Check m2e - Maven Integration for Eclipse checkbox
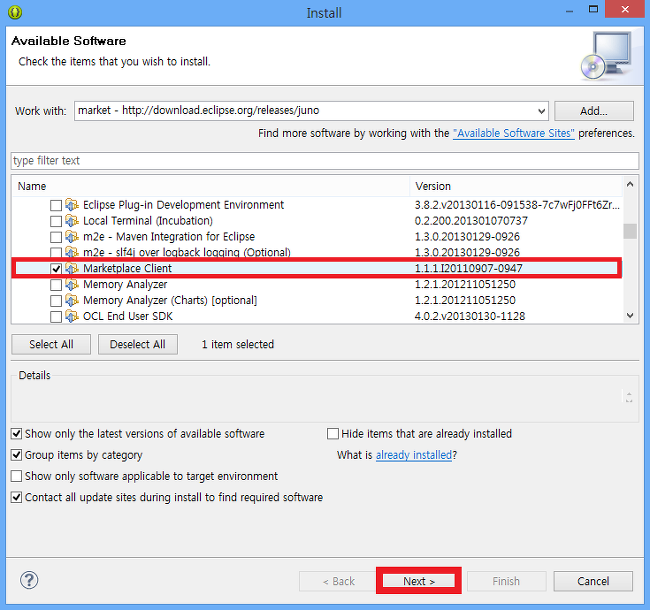Image resolution: width=650 pixels, height=610 pixels. [56, 237]
